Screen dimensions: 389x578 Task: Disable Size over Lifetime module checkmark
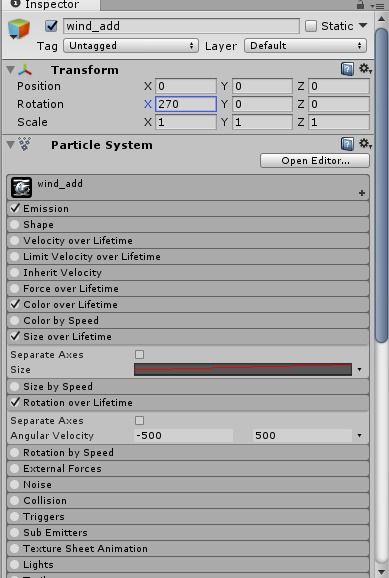tap(15, 336)
